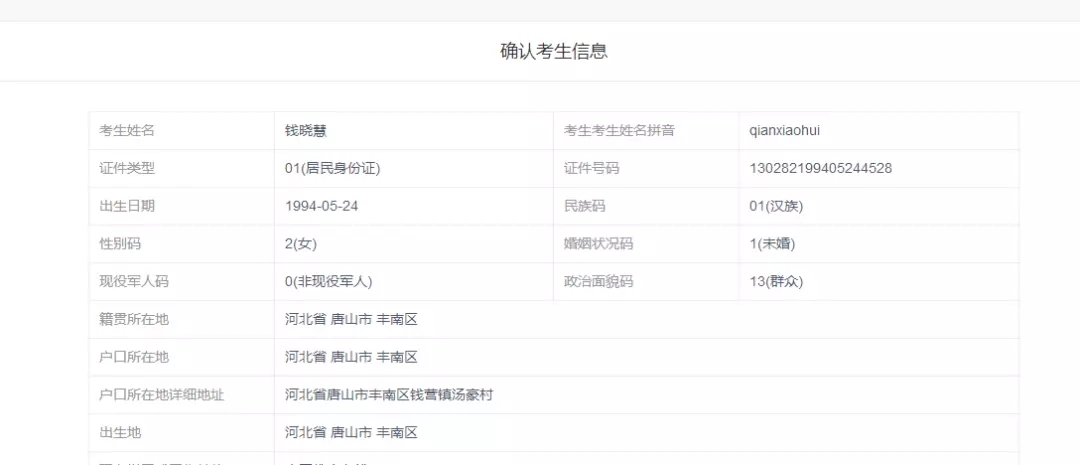The height and width of the screenshot is (465, 1080).
Task: Click the value 13(群众)
Action: point(776,282)
